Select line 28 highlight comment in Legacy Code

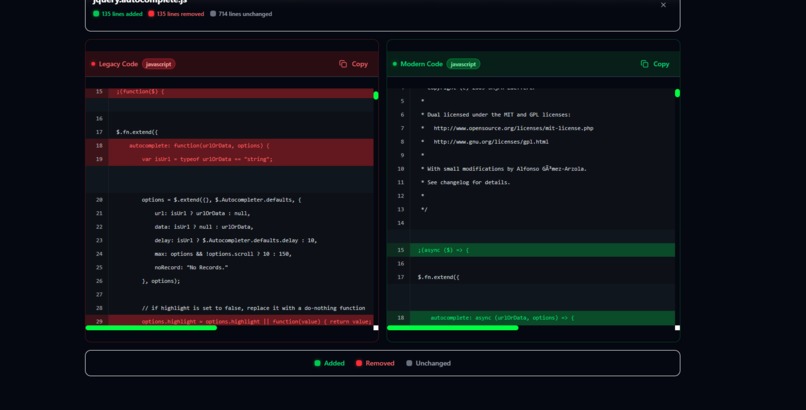click(229, 308)
